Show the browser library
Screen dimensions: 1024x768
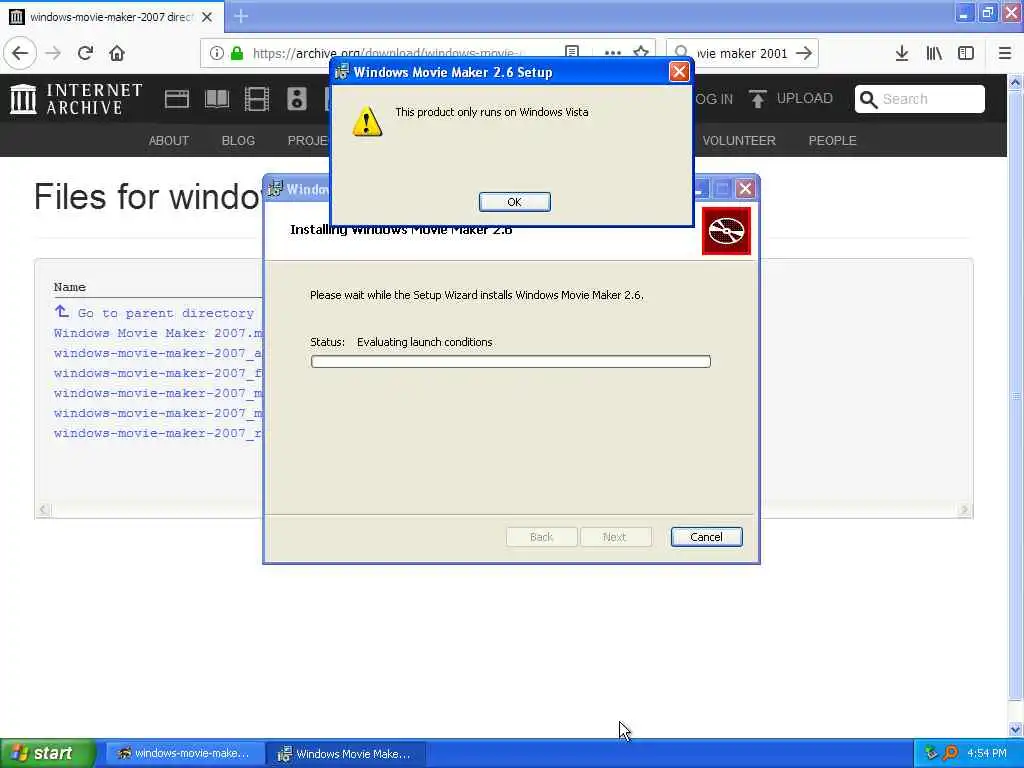[x=934, y=53]
